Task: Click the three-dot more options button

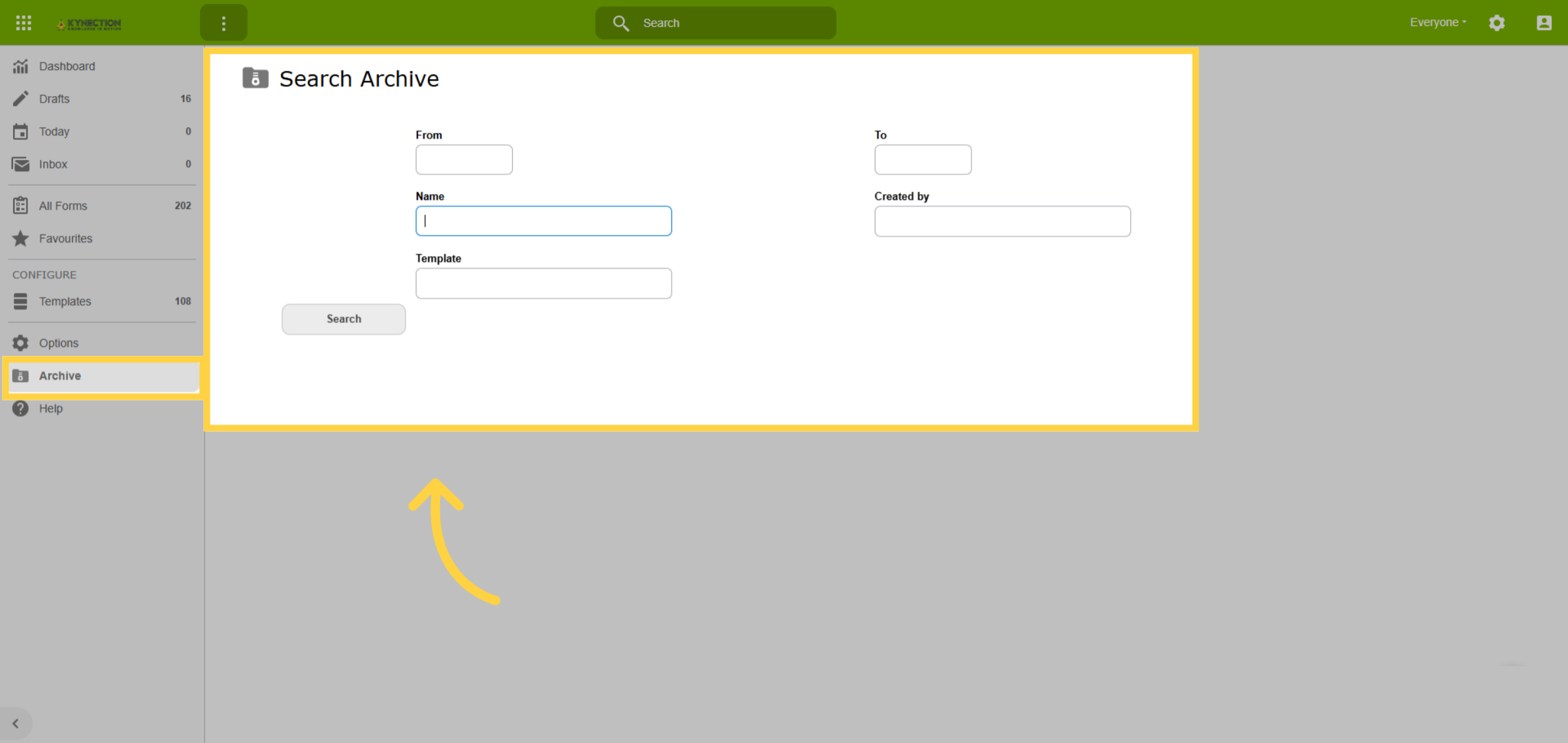Action: pyautogui.click(x=223, y=23)
